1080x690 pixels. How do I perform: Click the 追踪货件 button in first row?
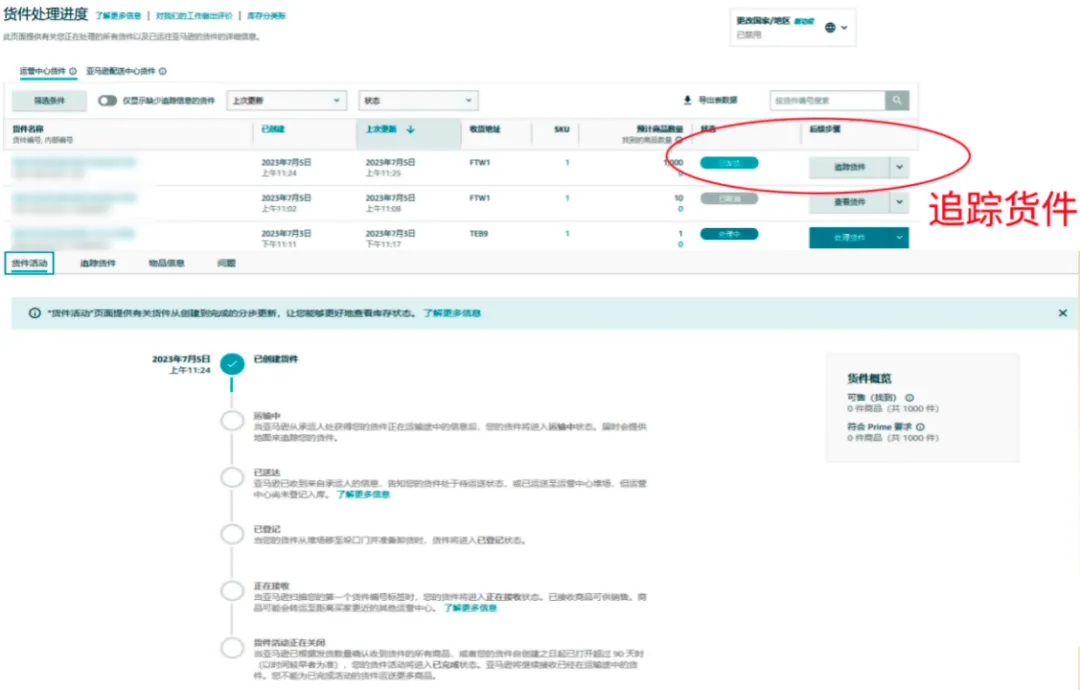pyautogui.click(x=849, y=167)
